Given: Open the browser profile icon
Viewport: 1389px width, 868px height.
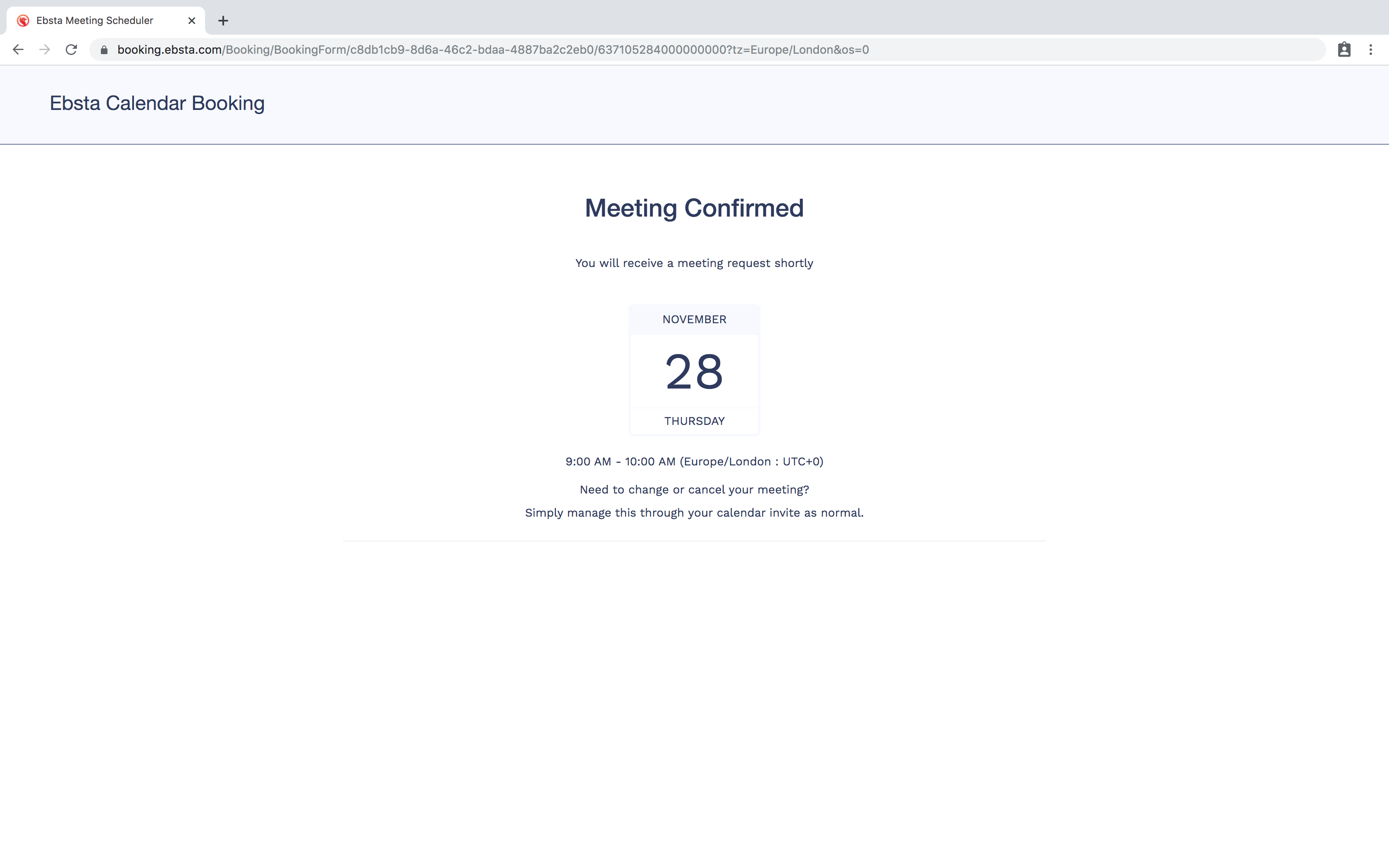Looking at the screenshot, I should pyautogui.click(x=1344, y=50).
